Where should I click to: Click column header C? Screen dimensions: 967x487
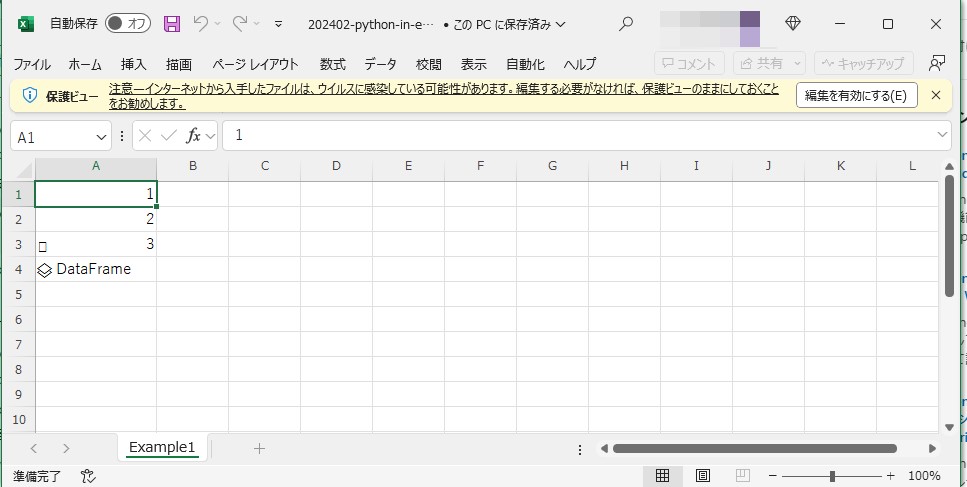tap(264, 166)
